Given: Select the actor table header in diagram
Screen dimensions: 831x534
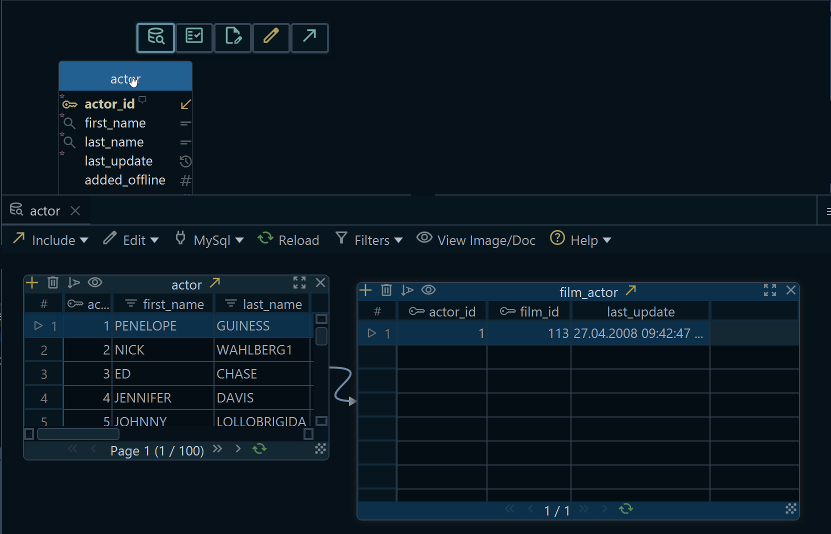Looking at the screenshot, I should [x=125, y=76].
